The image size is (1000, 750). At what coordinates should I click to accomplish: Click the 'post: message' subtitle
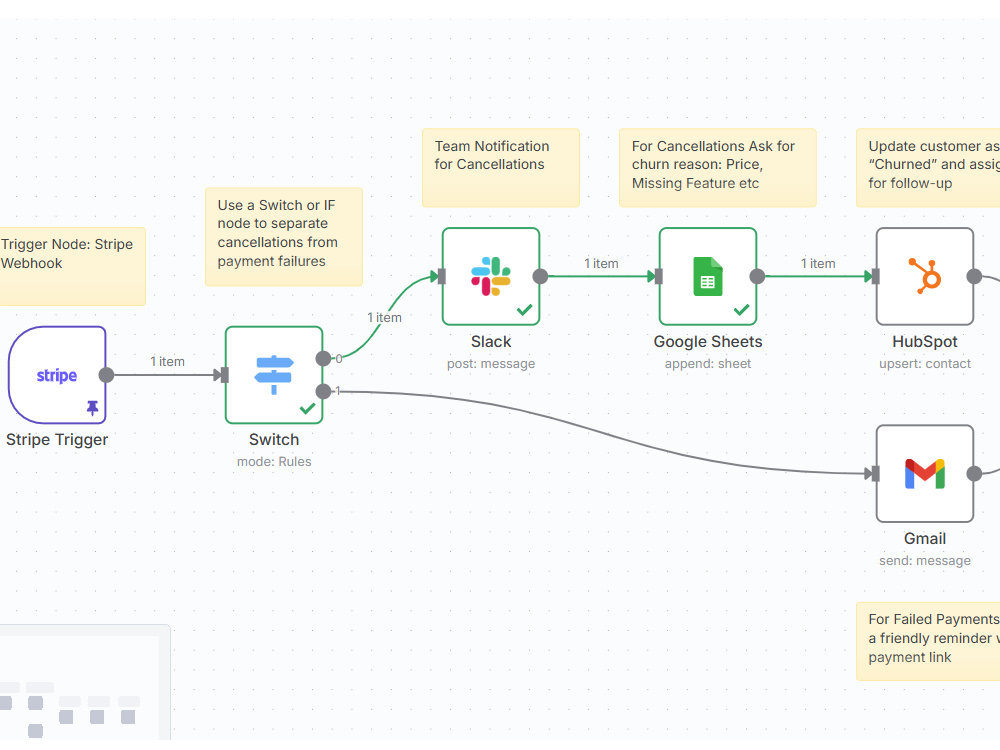(x=491, y=364)
